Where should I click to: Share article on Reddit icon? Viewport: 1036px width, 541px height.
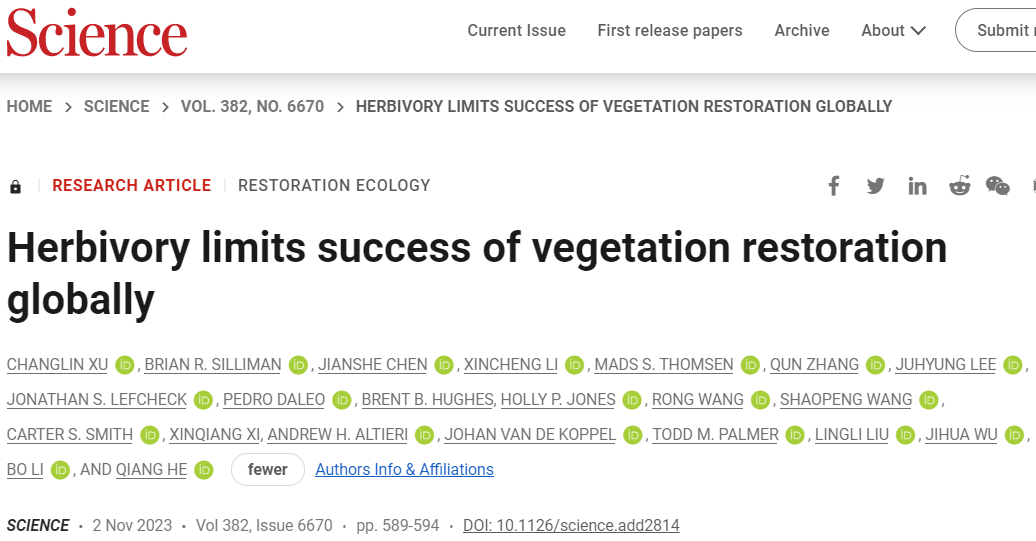point(959,186)
